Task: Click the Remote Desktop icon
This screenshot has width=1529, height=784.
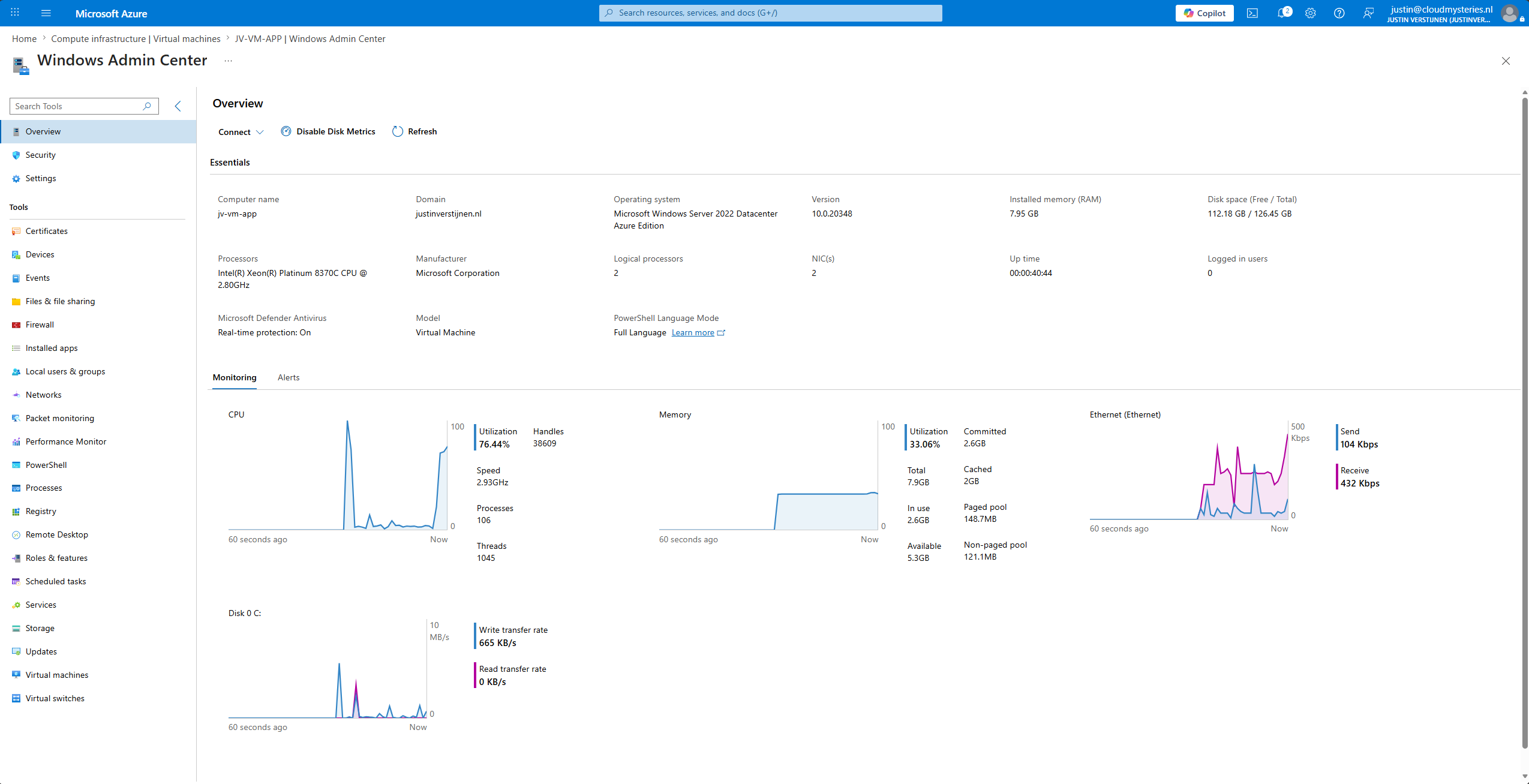Action: click(x=16, y=535)
